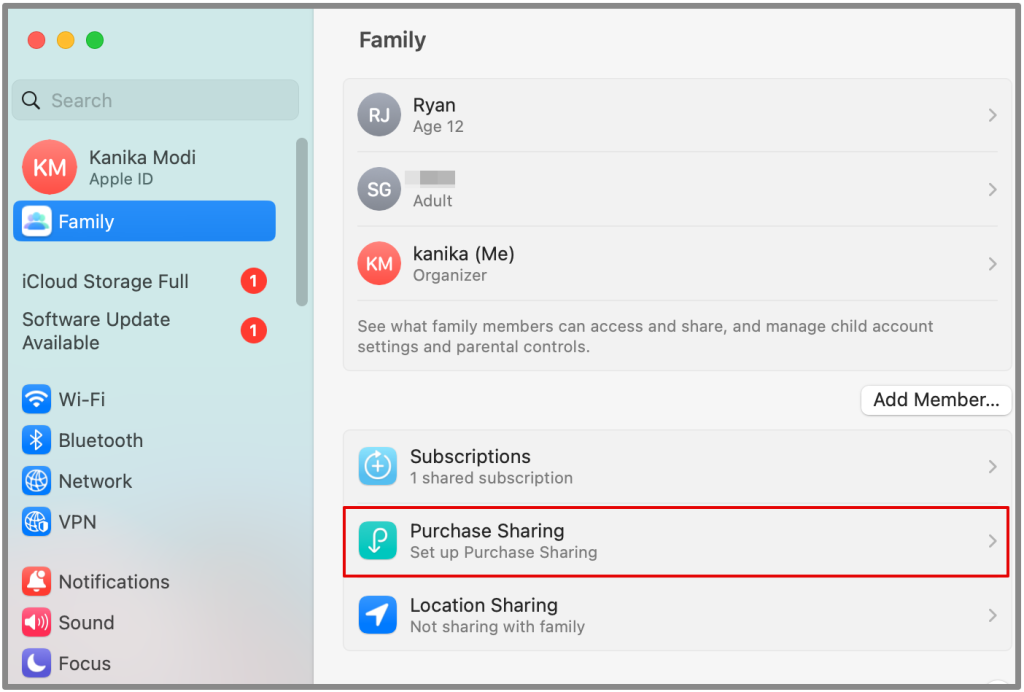1024x692 pixels.
Task: Click Ryan's RJ avatar
Action: click(379, 115)
